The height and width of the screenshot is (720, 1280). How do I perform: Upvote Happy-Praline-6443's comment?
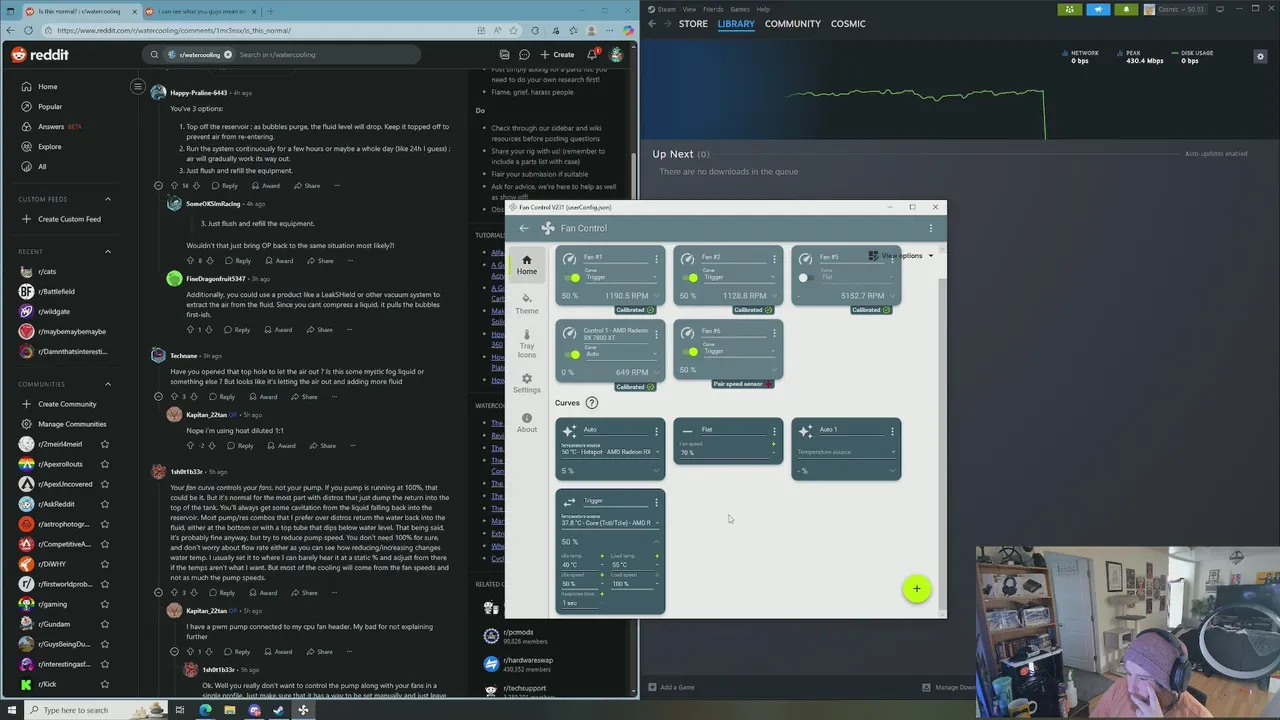174,186
